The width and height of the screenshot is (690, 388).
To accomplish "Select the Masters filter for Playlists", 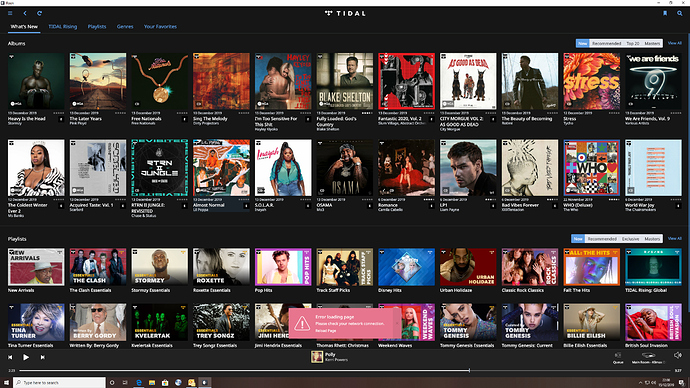I will point(652,238).
